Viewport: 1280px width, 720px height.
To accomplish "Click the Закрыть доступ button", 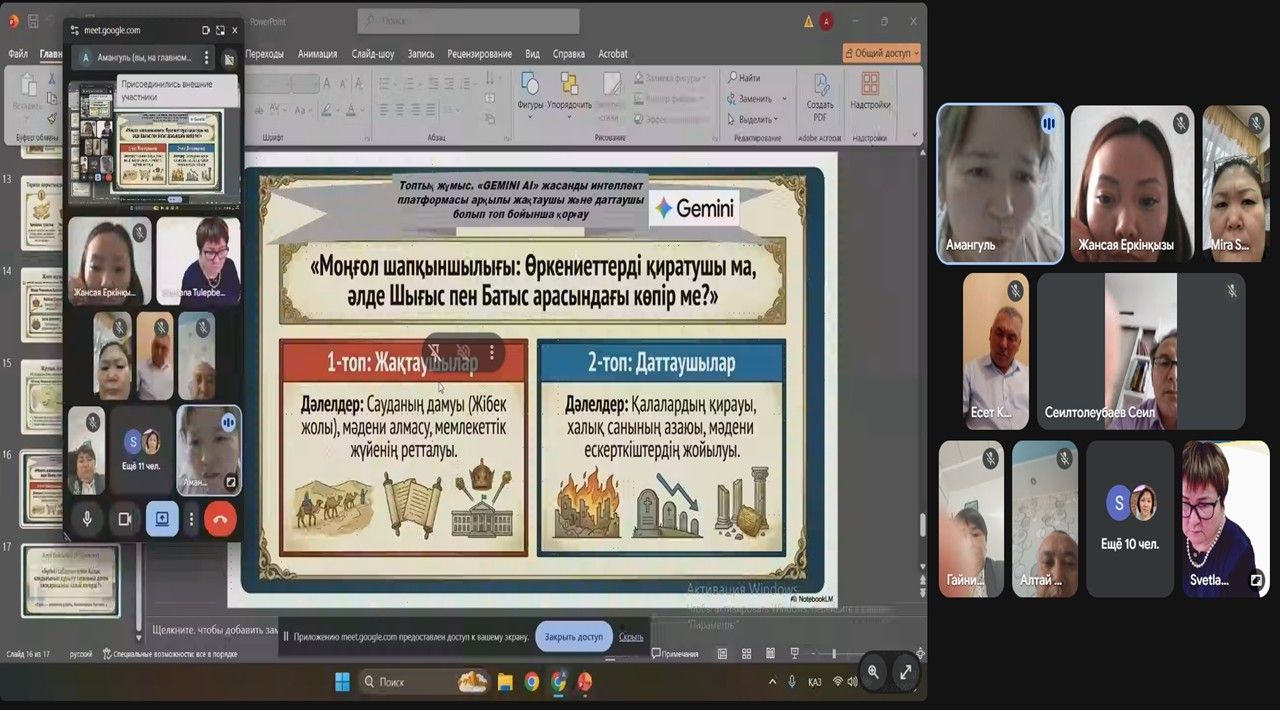I will point(574,637).
